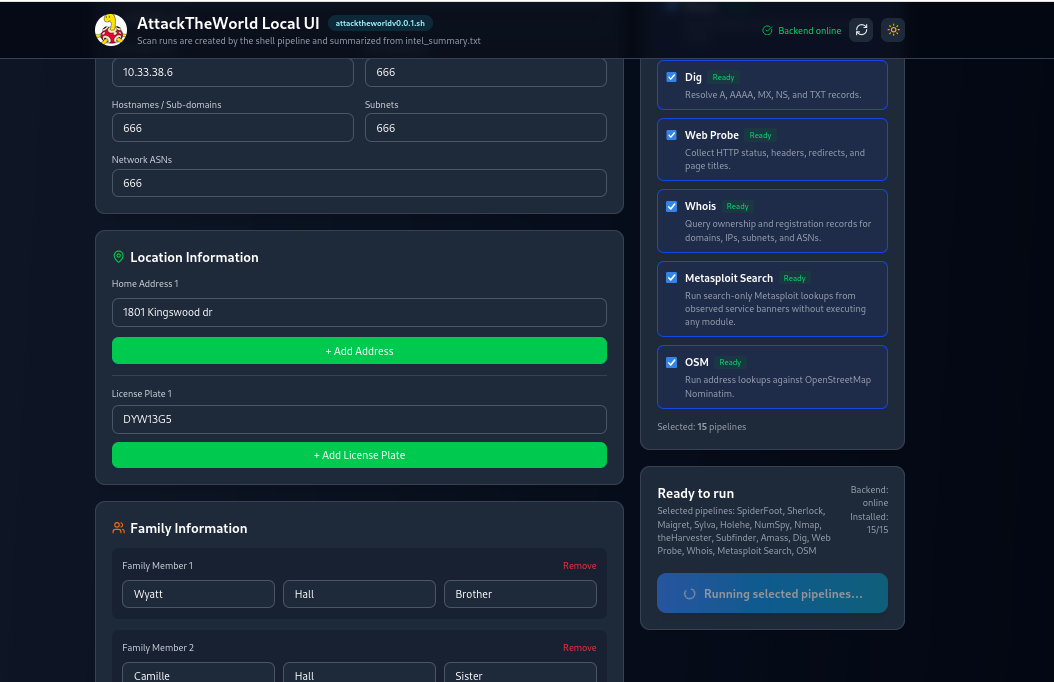Edit Family Member 2 last name Hall
Viewport: 1054px width, 682px height.
pos(359,673)
